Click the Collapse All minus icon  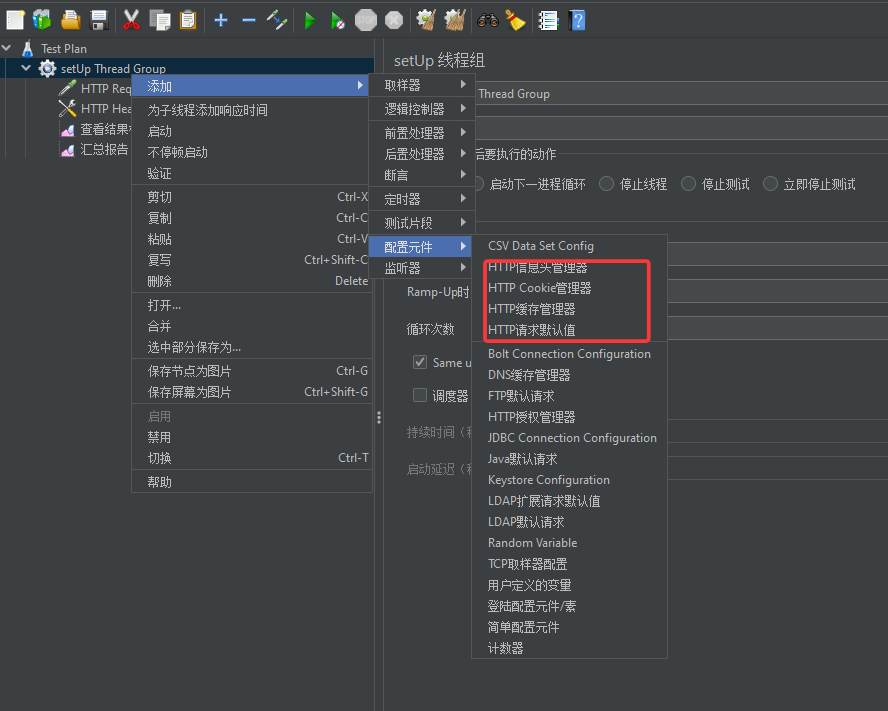coord(249,20)
